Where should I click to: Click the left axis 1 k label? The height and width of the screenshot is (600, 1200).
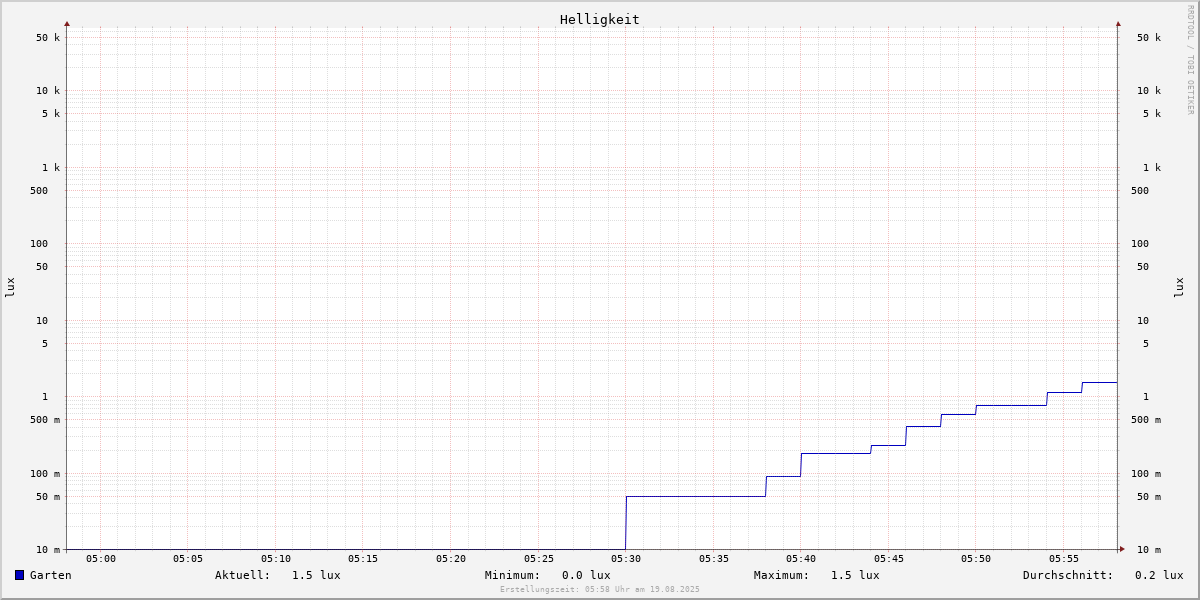pyautogui.click(x=51, y=168)
